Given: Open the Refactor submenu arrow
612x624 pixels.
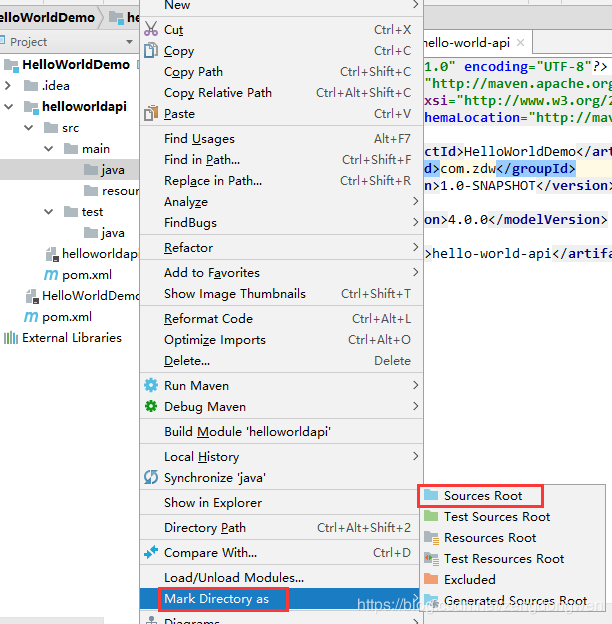Looking at the screenshot, I should 415,247.
